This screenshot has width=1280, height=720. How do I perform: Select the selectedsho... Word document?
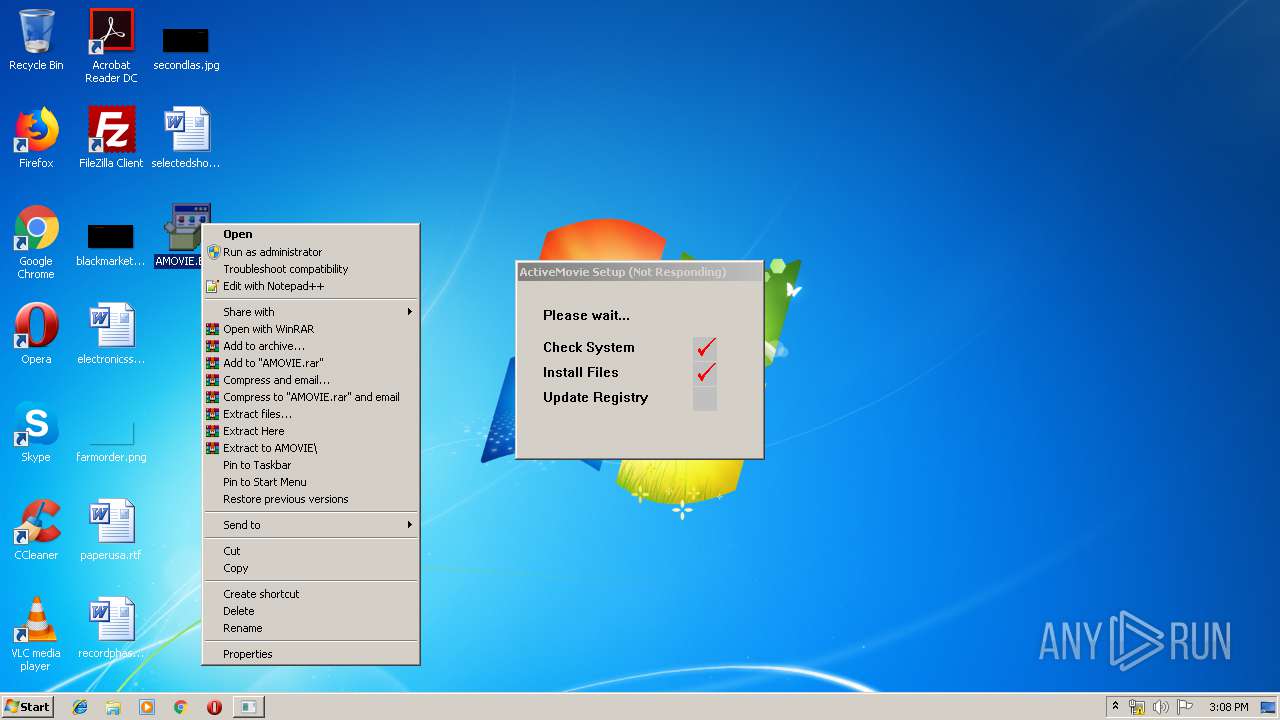click(186, 138)
